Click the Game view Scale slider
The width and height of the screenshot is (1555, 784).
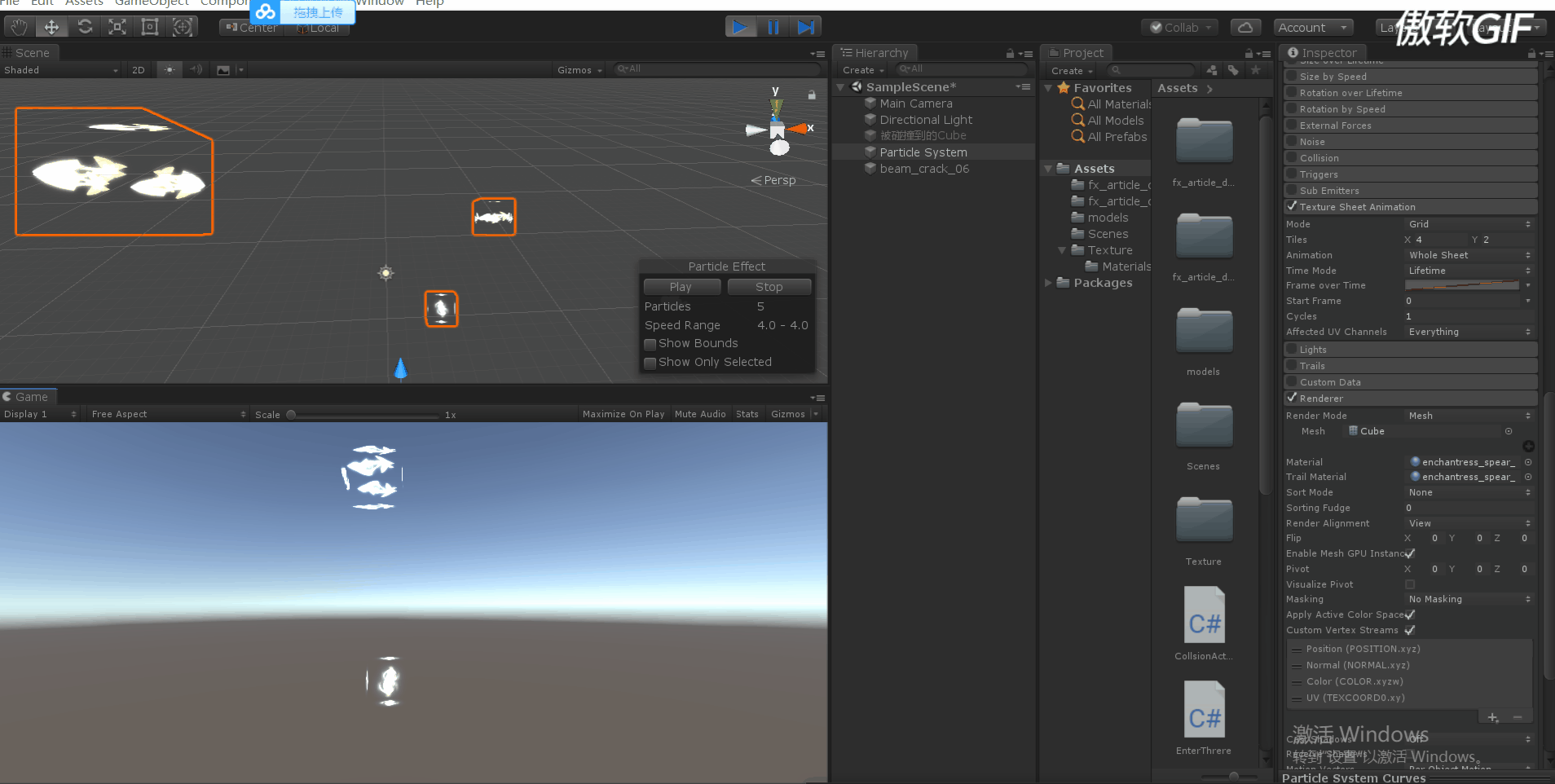[x=363, y=415]
